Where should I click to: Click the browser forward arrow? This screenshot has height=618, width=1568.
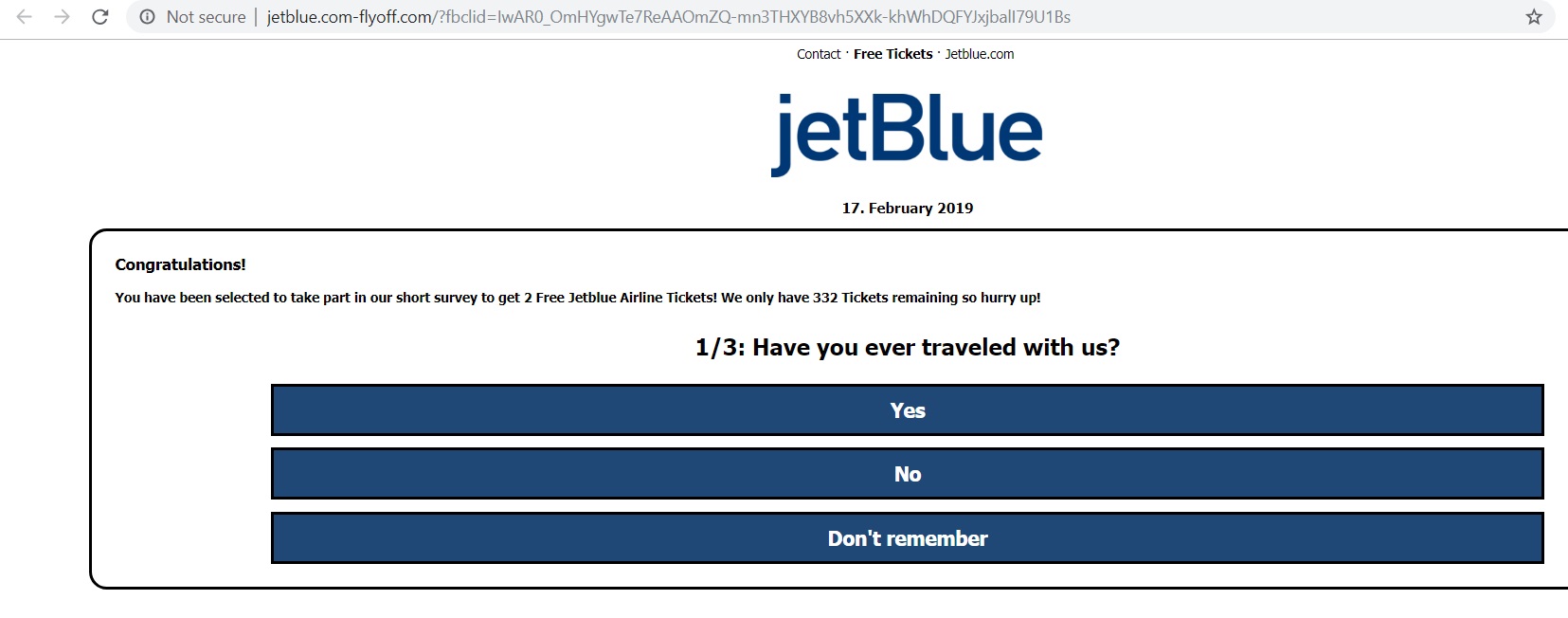(63, 17)
